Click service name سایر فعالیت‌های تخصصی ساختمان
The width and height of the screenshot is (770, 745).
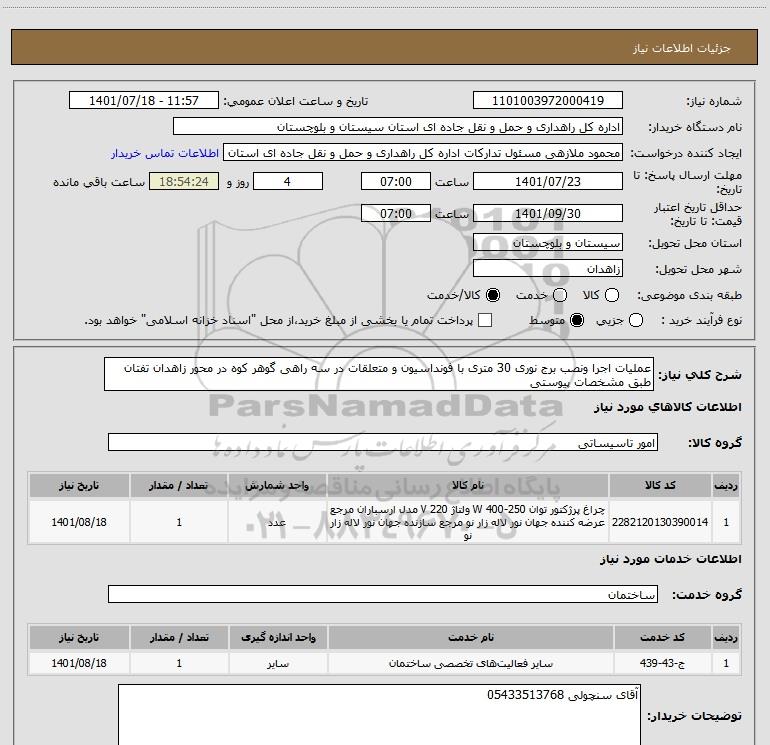[x=470, y=663]
